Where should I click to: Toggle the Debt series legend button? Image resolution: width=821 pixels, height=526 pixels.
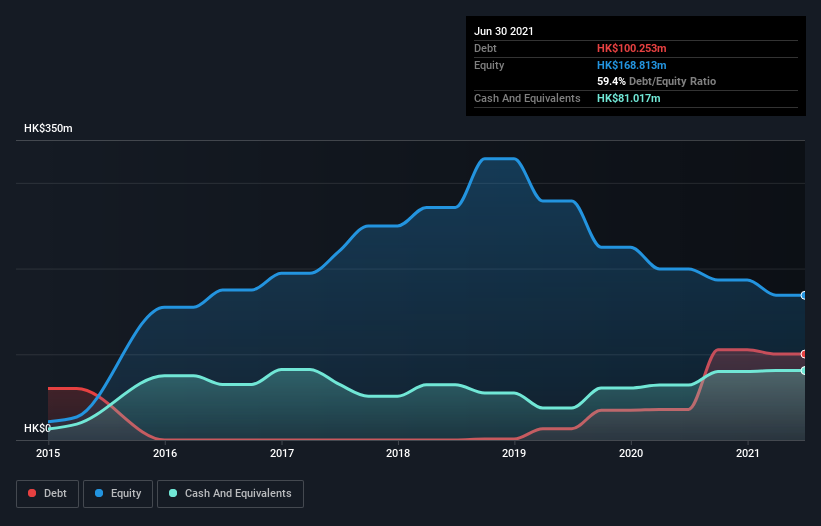tap(48, 494)
